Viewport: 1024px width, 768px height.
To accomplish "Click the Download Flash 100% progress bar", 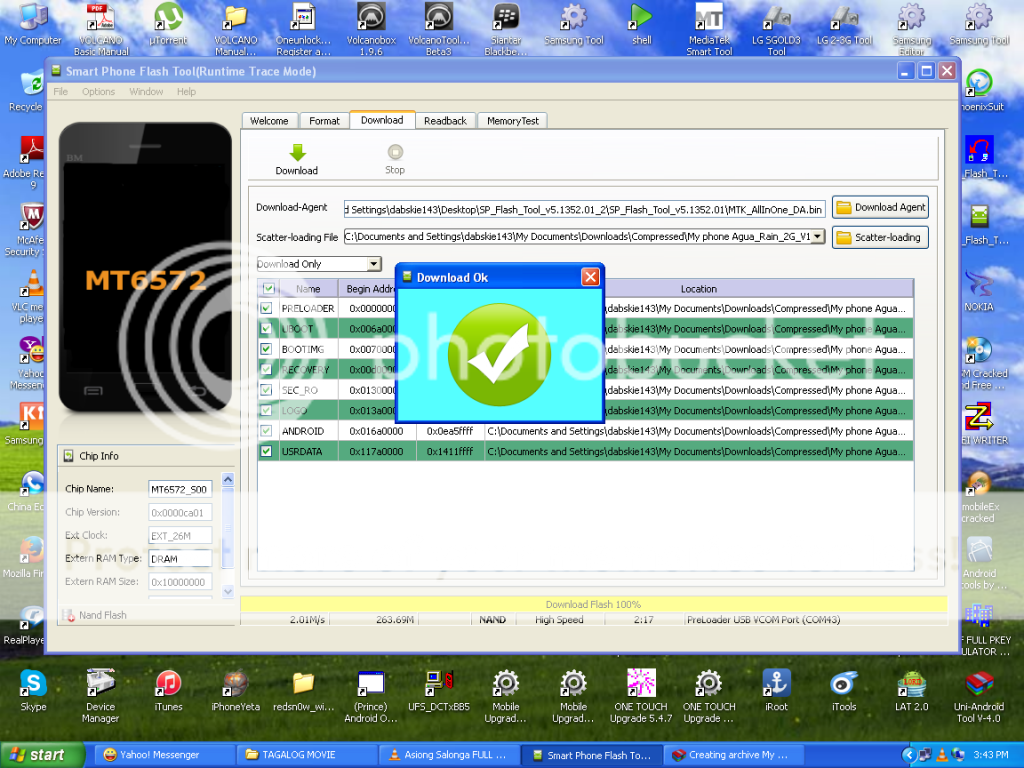I will click(593, 604).
